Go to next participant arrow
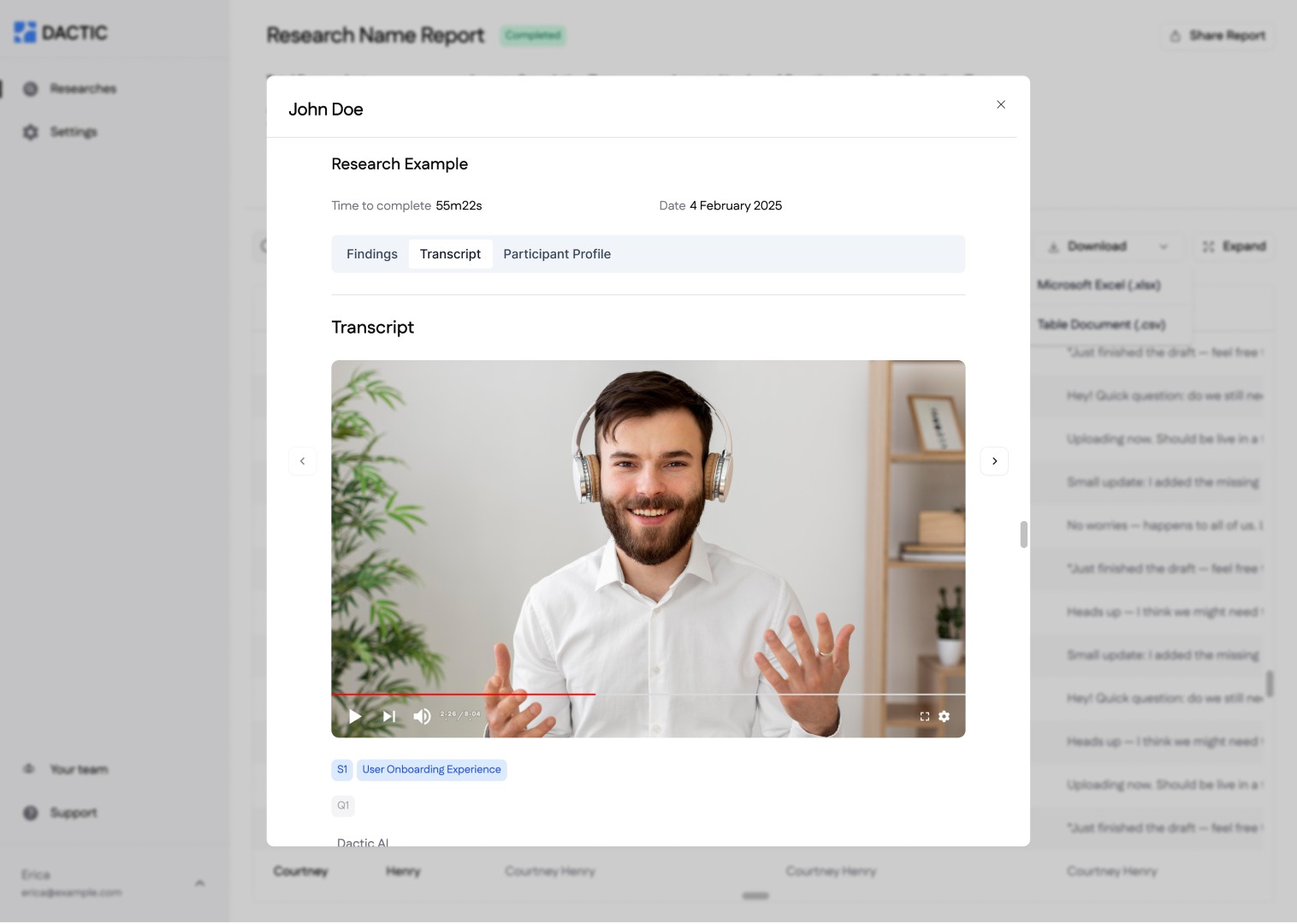Screen dimensions: 1297x924 click(994, 461)
